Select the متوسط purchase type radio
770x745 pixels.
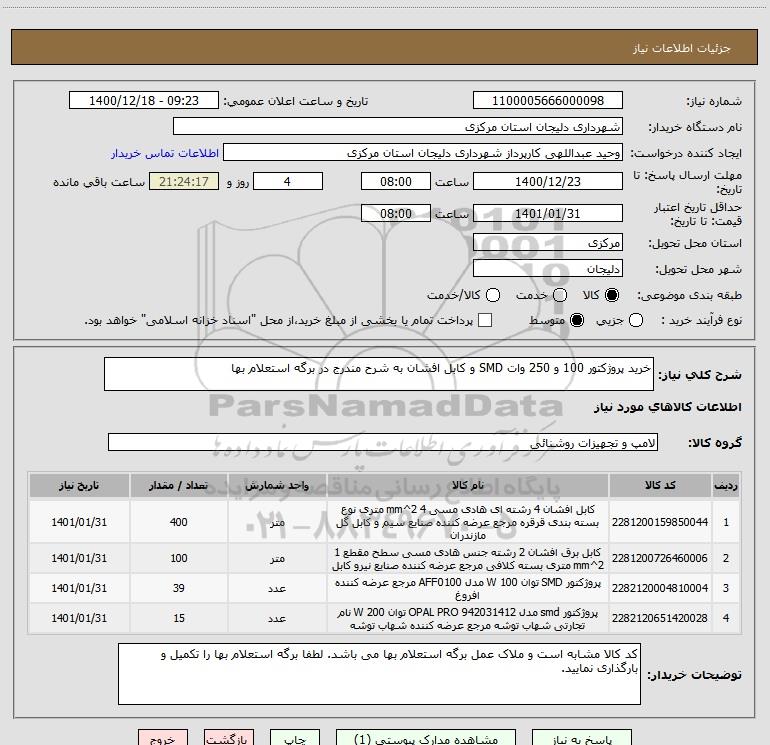coord(577,320)
